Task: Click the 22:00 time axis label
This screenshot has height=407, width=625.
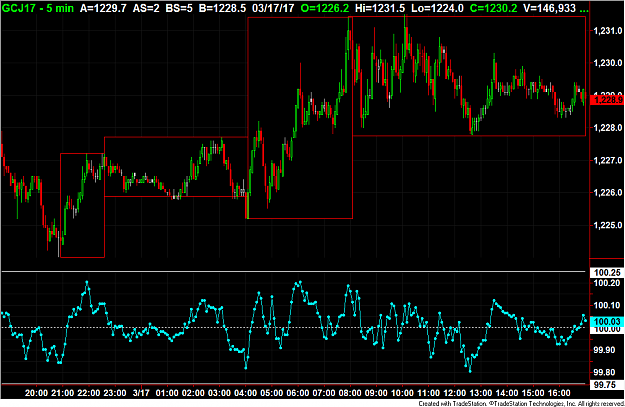Action: coord(88,393)
